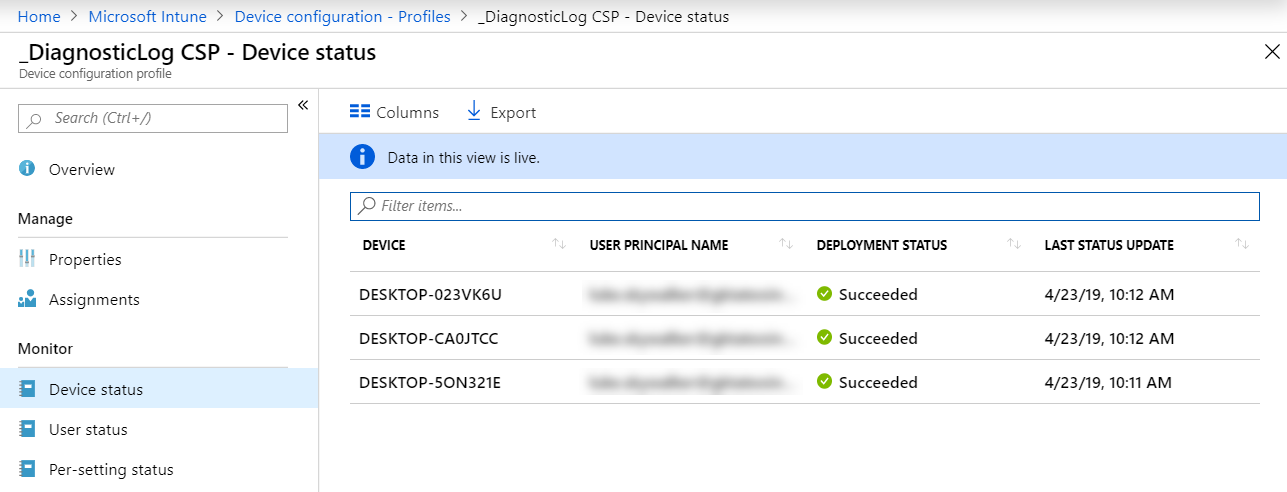Click the User status notebook icon
Viewport: 1287px width, 492px height.
[27, 429]
